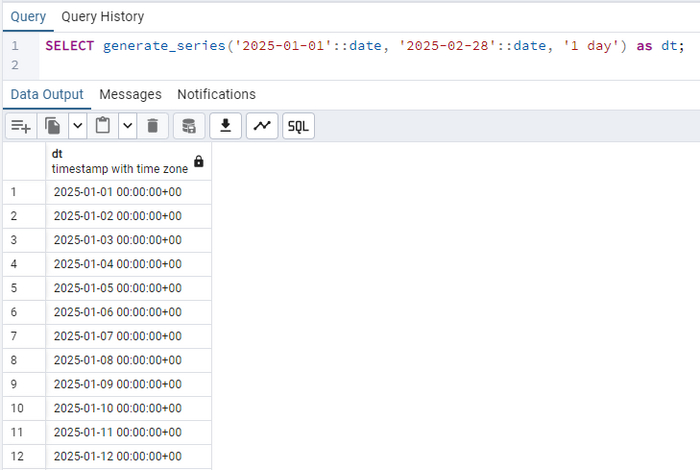Screen dimensions: 700x470
Task: Select the dt column header
Action: (129, 162)
